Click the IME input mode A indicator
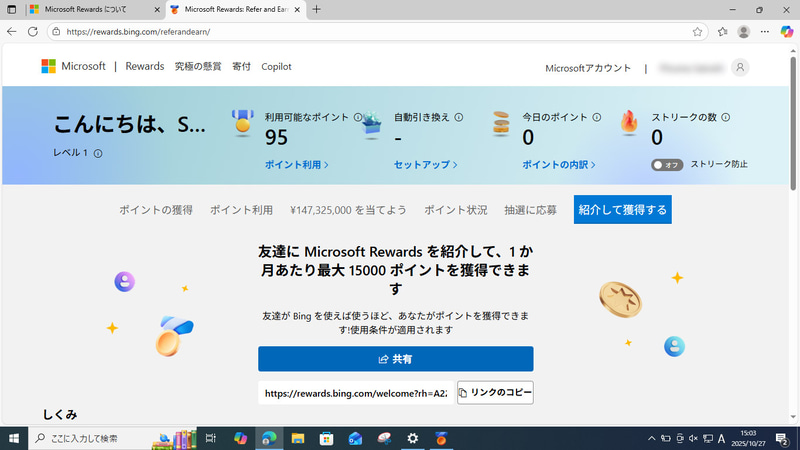 click(721, 438)
